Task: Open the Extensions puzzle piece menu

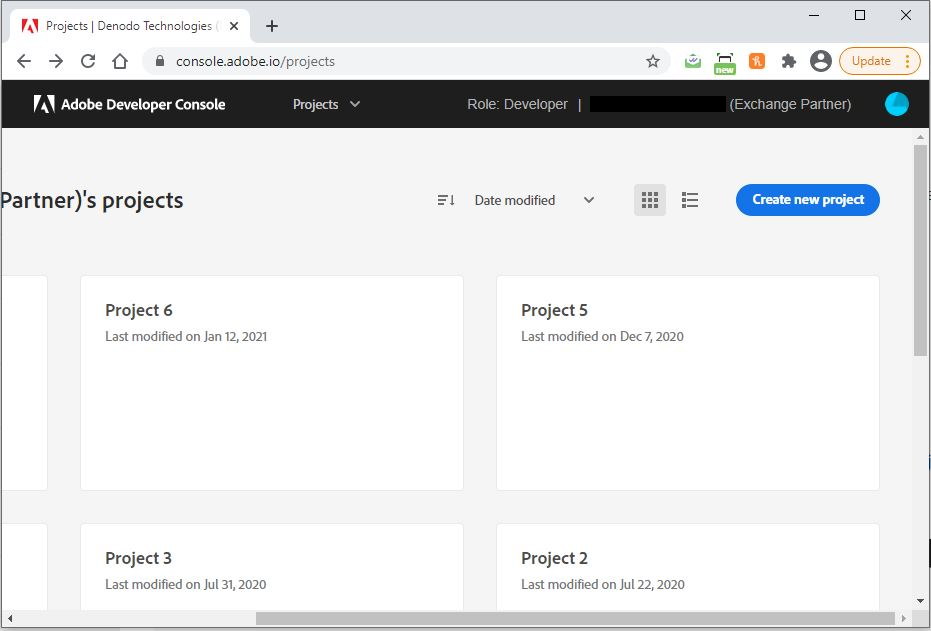Action: click(x=788, y=61)
